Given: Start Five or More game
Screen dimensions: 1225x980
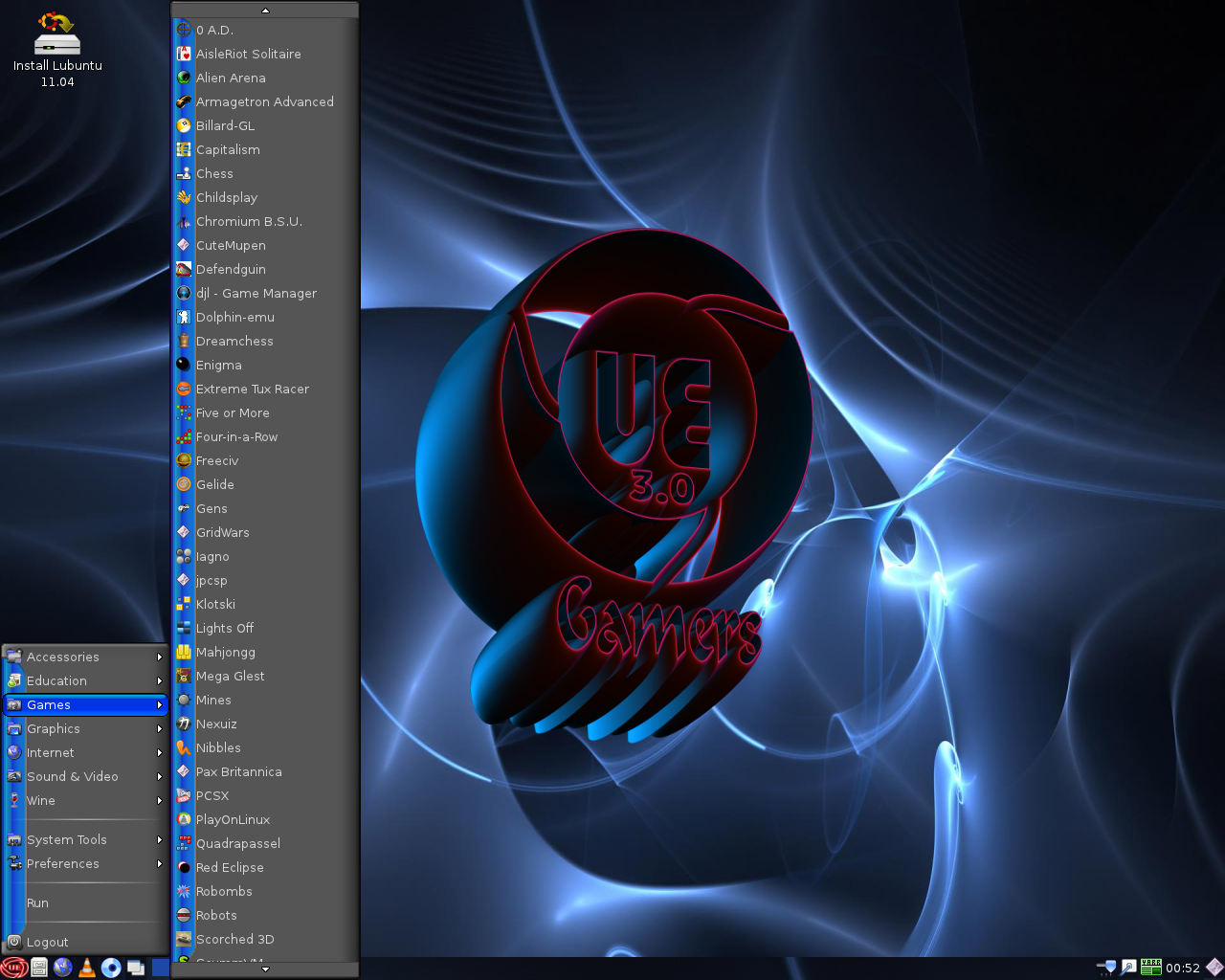Looking at the screenshot, I should [x=265, y=412].
